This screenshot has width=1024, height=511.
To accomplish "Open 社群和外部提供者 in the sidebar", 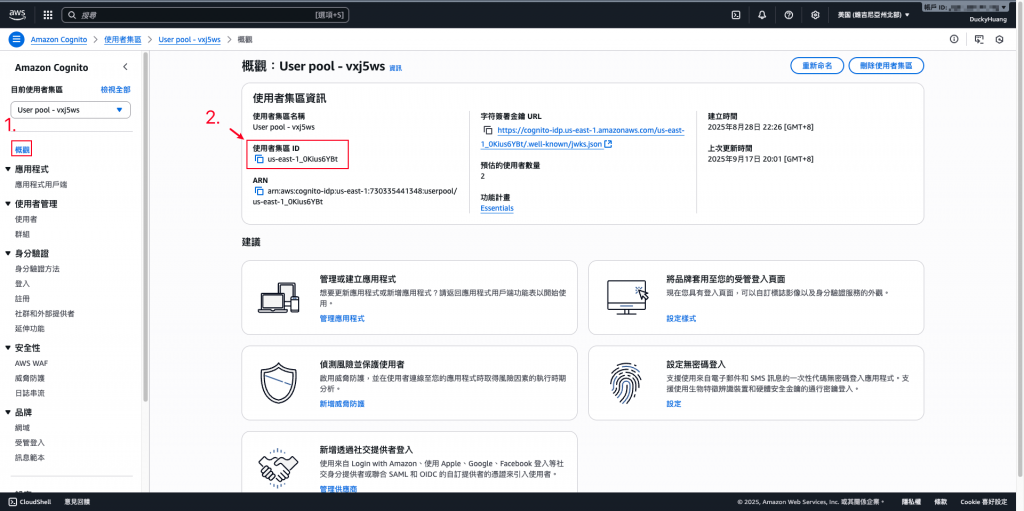I will pos(44,314).
